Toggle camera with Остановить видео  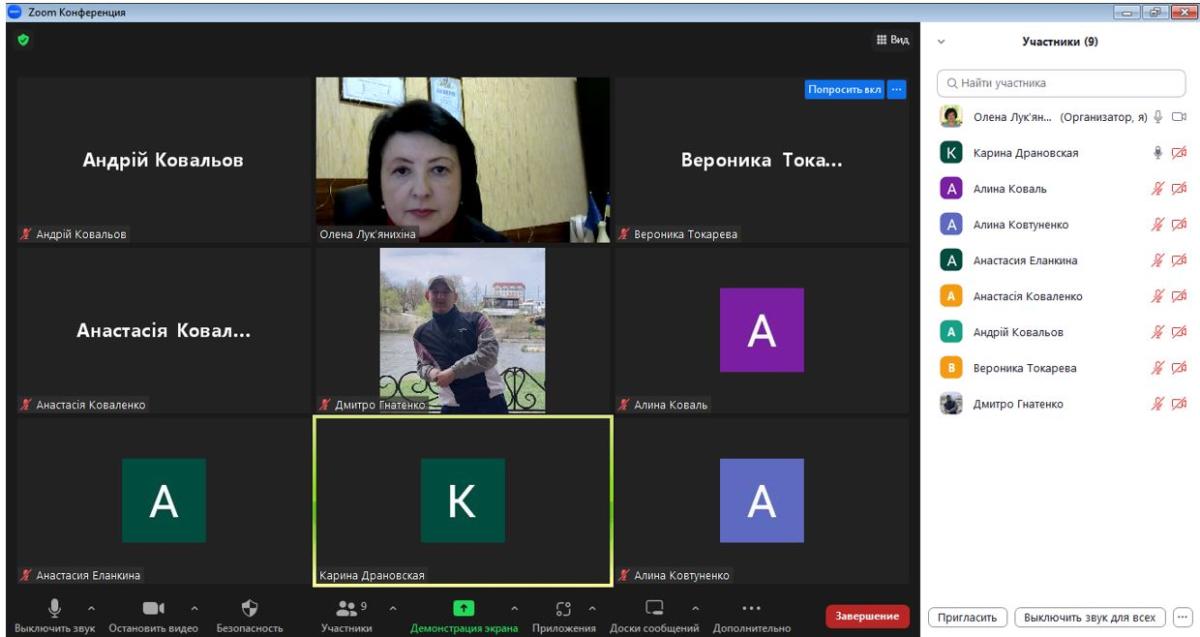[x=153, y=608]
